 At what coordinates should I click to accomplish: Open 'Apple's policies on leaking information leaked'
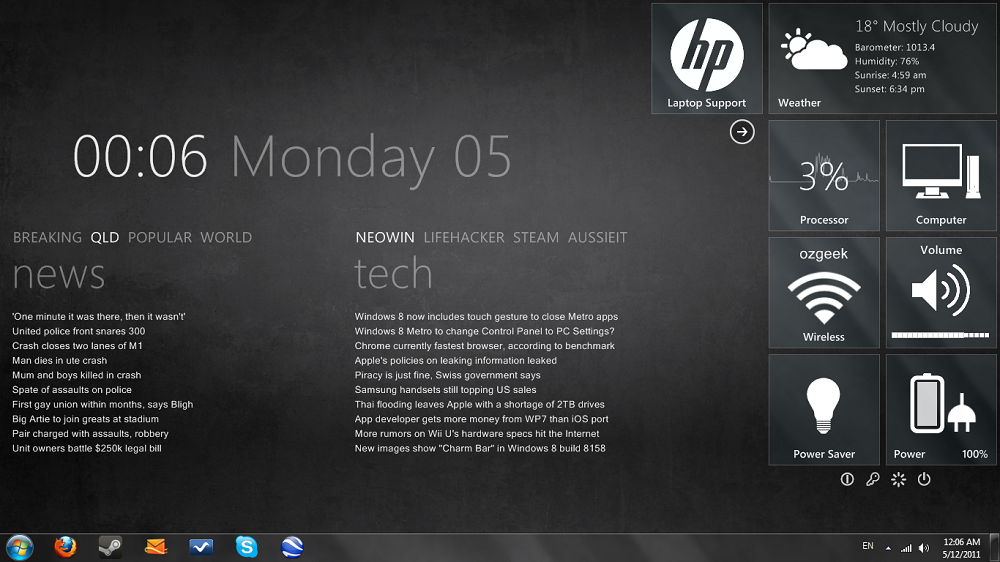456,360
